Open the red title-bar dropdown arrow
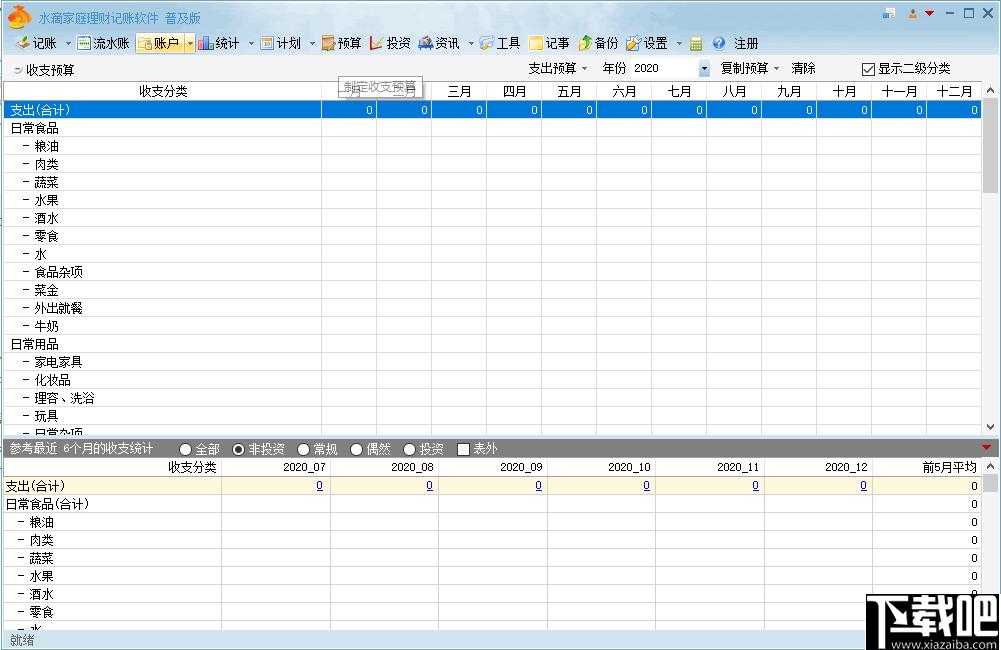Screen dimensions: 1001x650 pyautogui.click(x=930, y=13)
